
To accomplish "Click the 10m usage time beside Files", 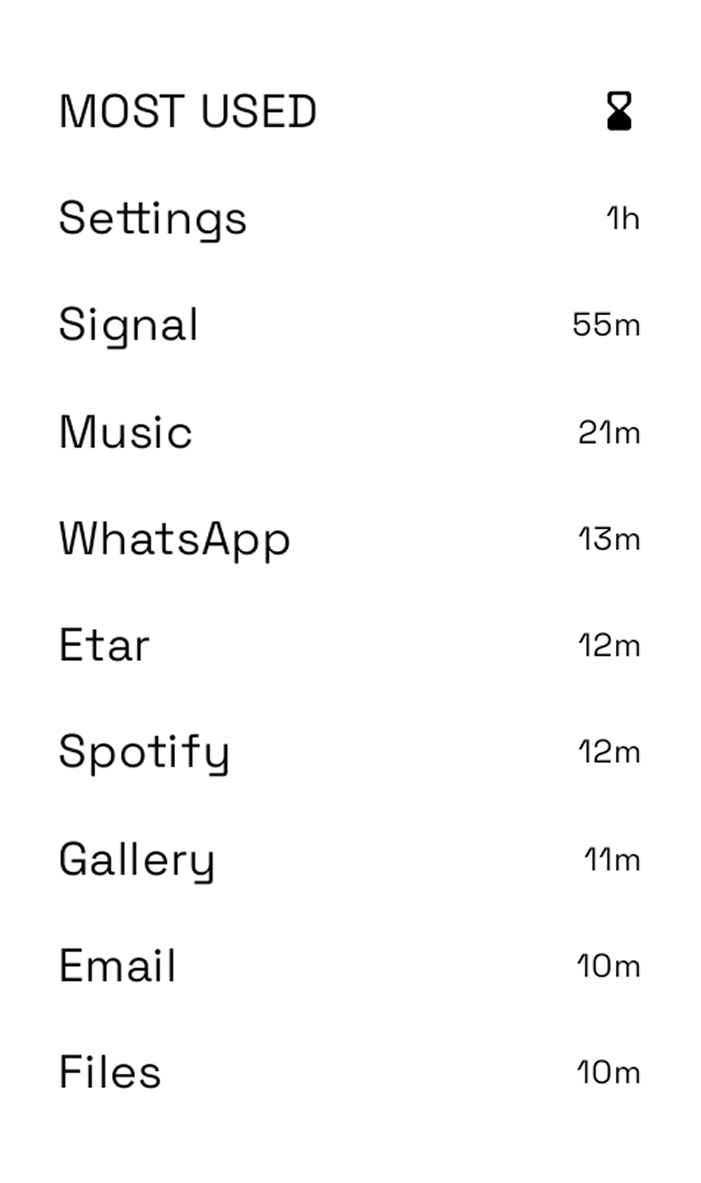I will point(607,1073).
